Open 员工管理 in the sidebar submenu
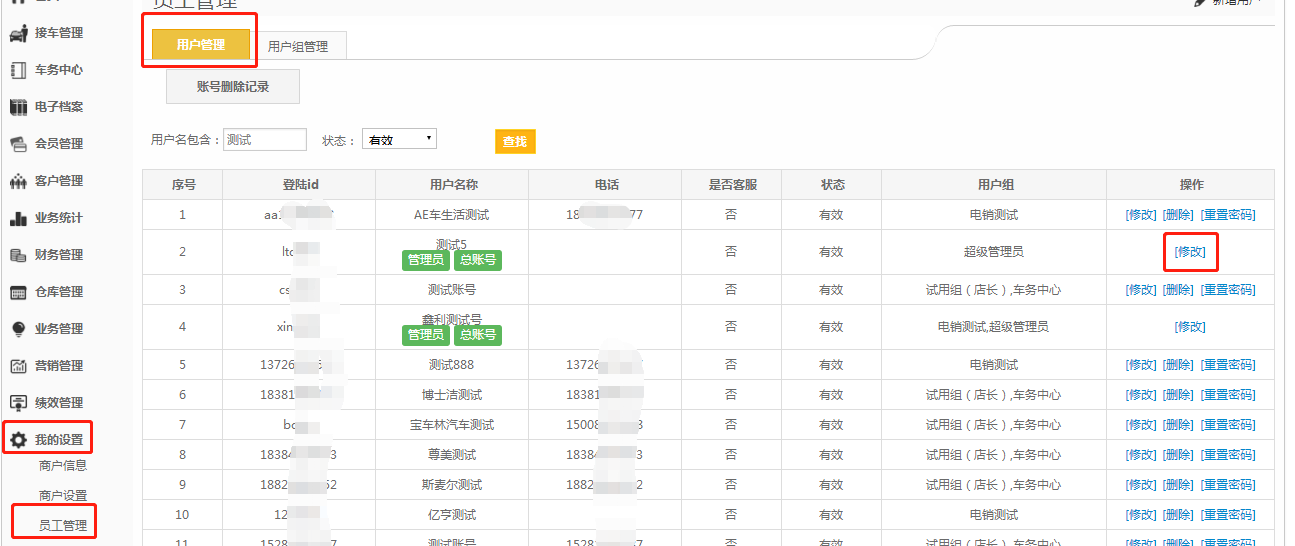The image size is (1295, 546). coord(62,525)
